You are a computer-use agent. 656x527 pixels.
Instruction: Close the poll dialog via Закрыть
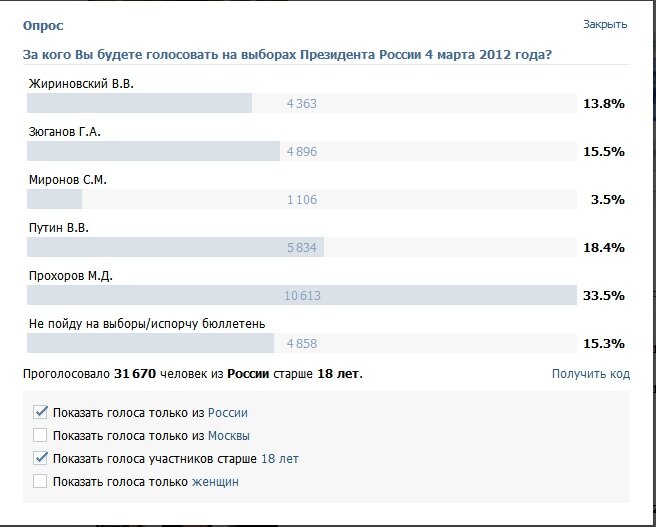pyautogui.click(x=605, y=24)
